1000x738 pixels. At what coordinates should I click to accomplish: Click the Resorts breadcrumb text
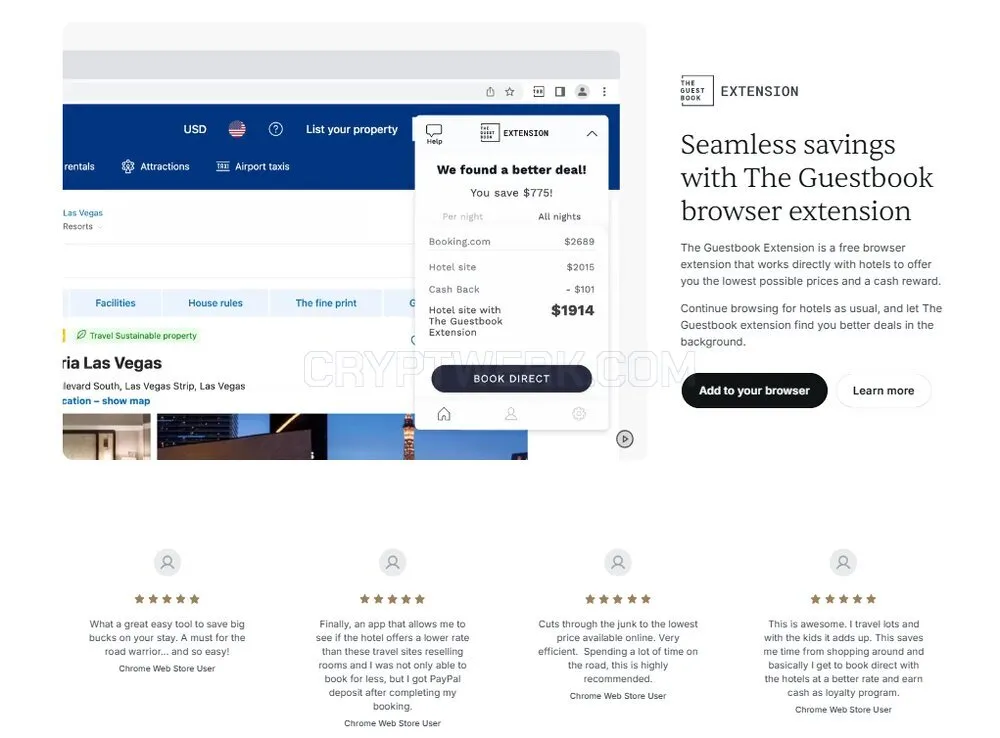pos(78,226)
